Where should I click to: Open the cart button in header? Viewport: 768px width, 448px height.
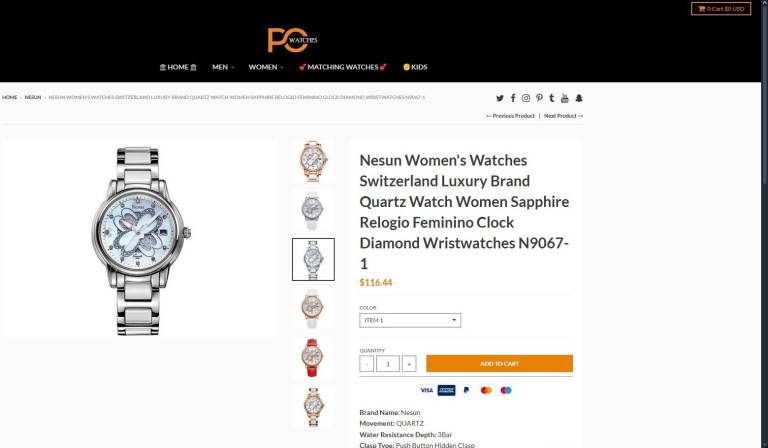click(721, 9)
